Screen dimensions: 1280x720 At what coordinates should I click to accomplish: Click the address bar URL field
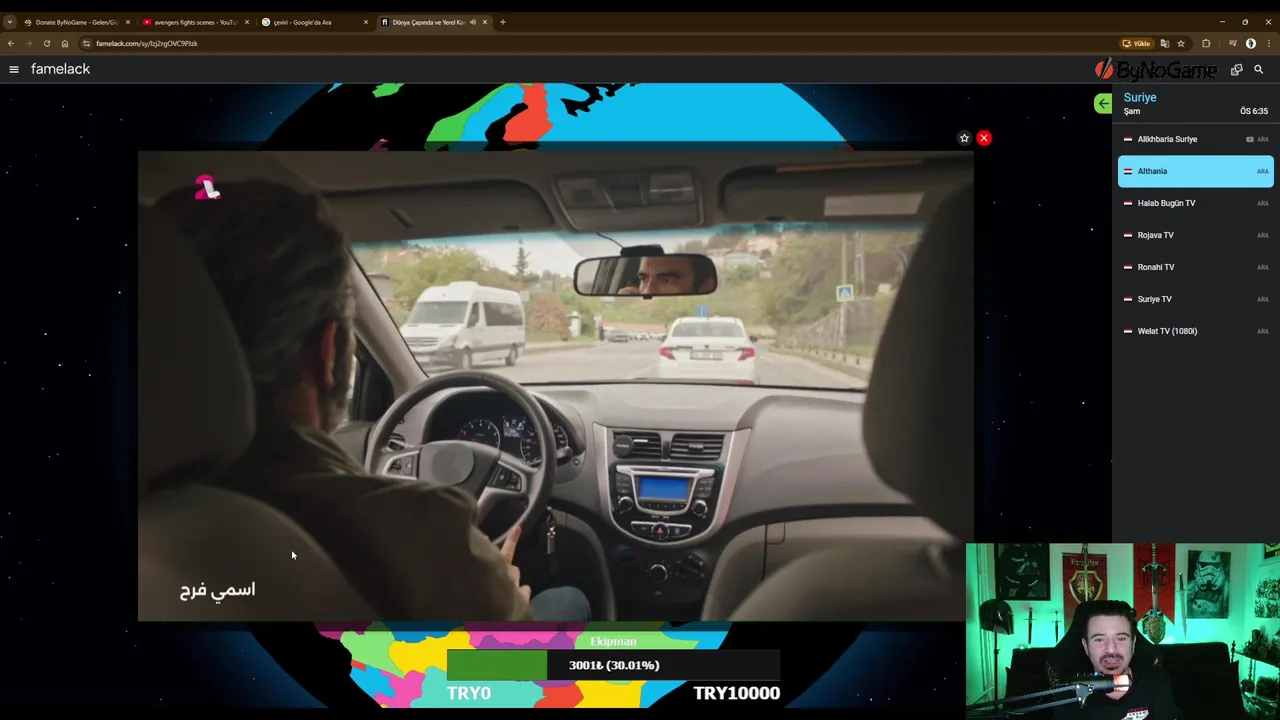600,43
